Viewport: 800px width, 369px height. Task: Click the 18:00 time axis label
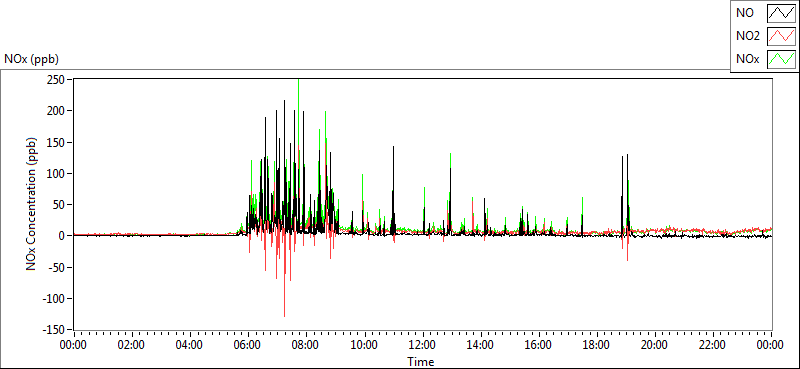(597, 345)
